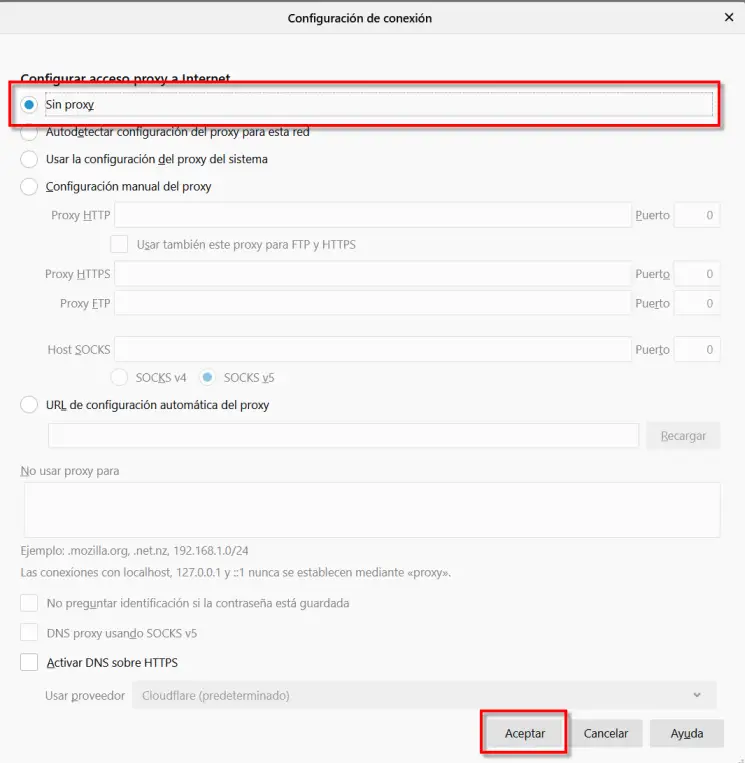
Task: Enable Configuración manual del proxy option
Action: pos(29,186)
